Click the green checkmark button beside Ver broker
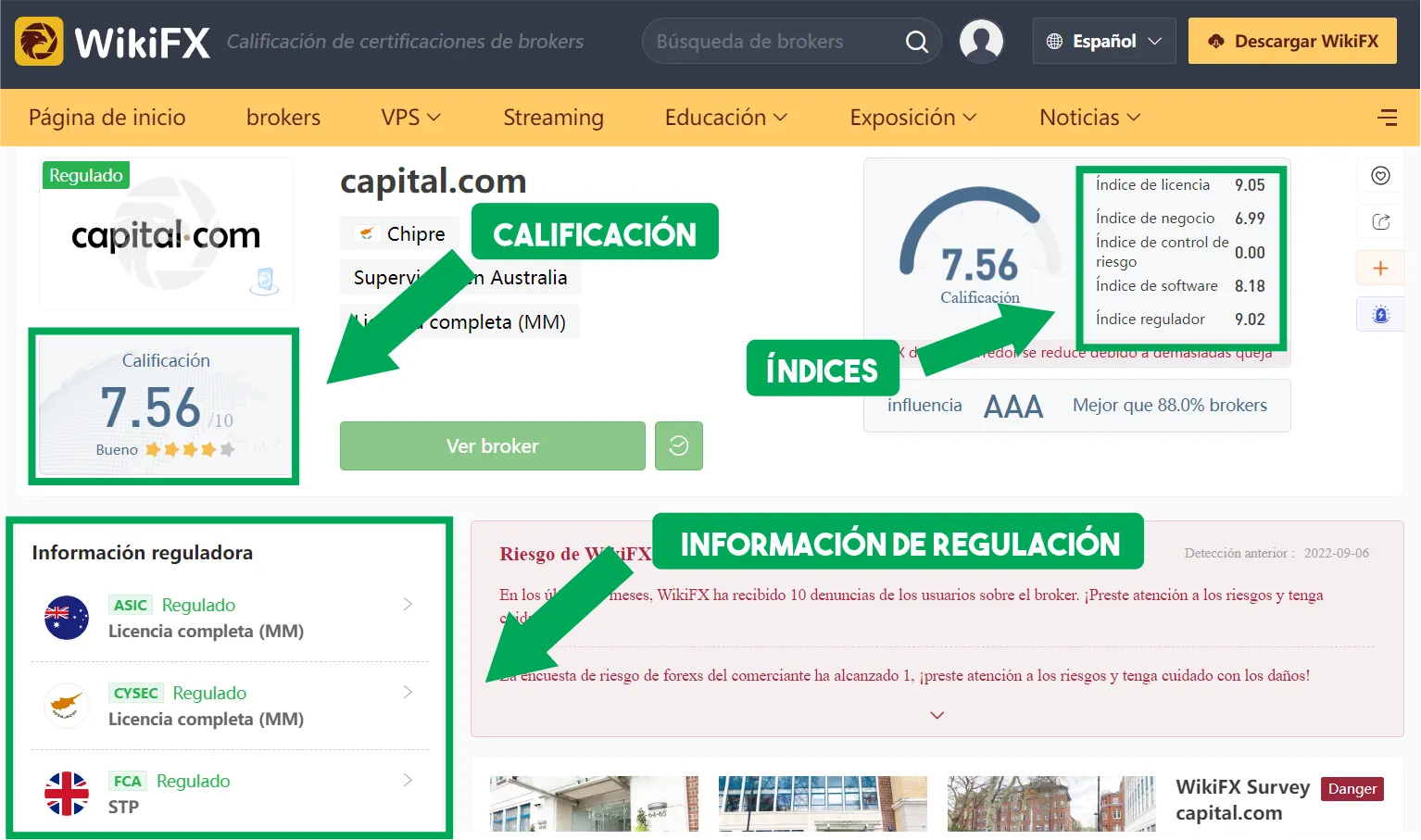The image size is (1421, 840). [679, 445]
